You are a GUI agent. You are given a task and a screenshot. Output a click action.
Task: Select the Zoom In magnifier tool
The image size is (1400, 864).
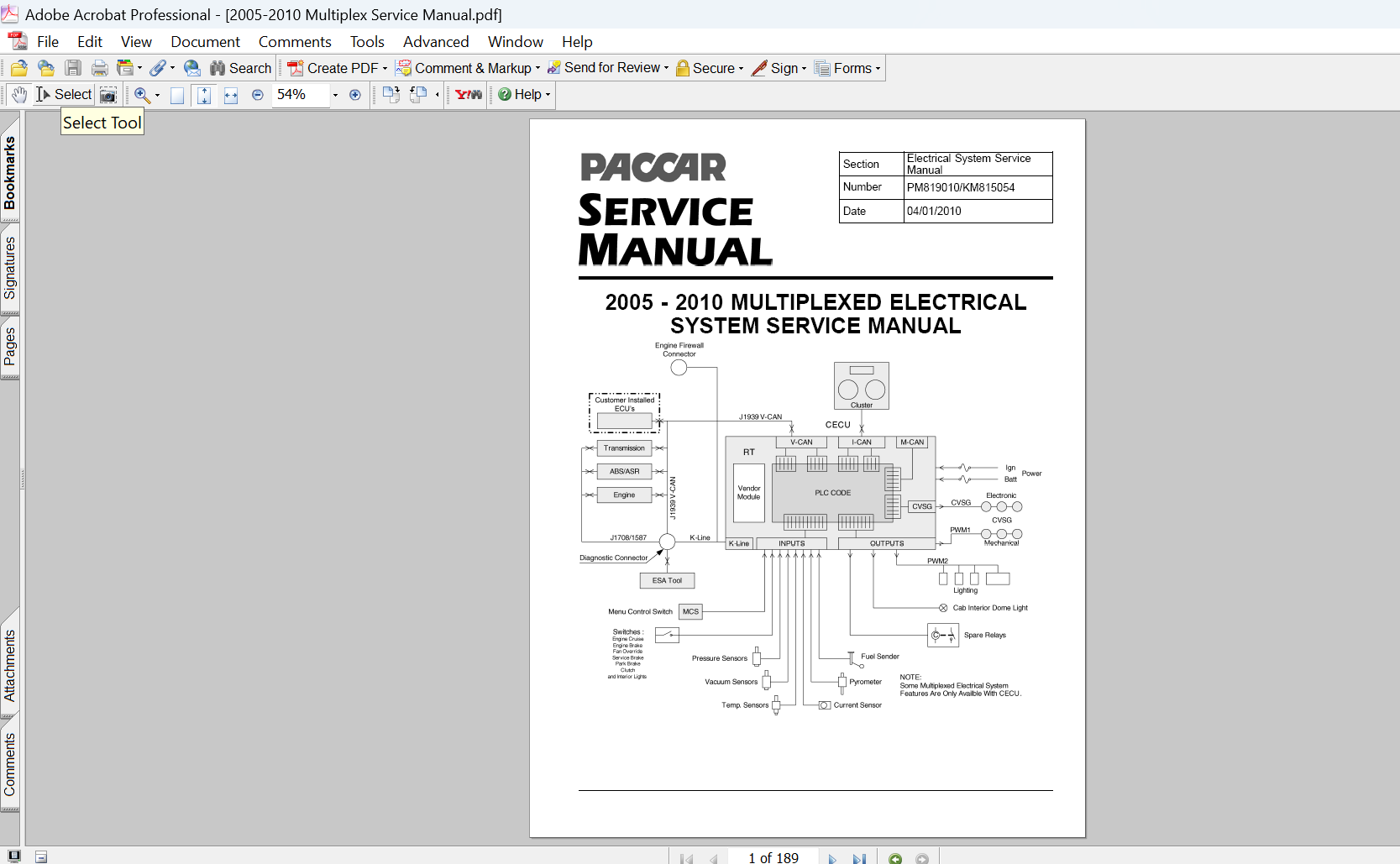click(142, 95)
